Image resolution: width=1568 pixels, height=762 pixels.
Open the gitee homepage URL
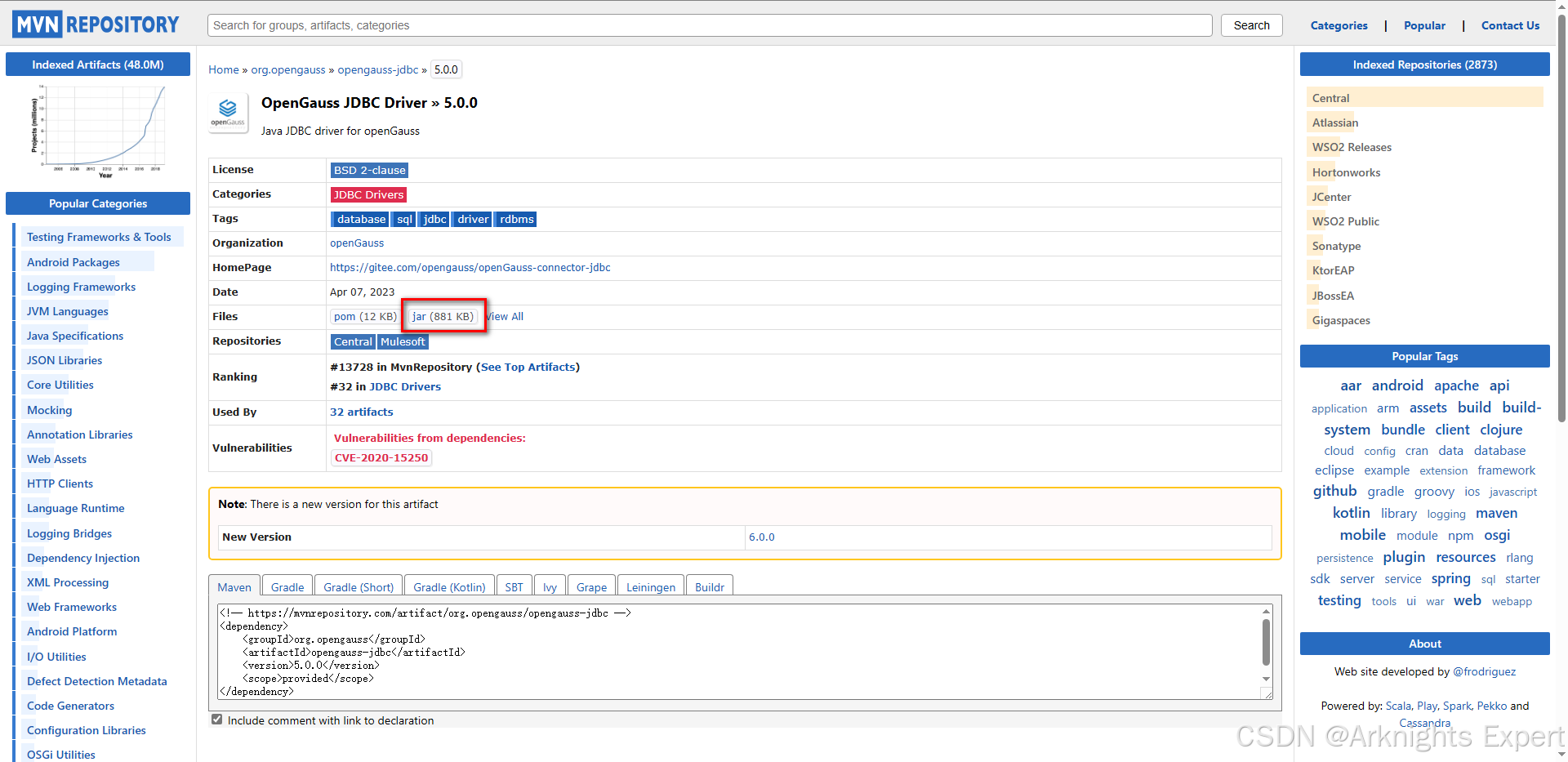point(470,267)
